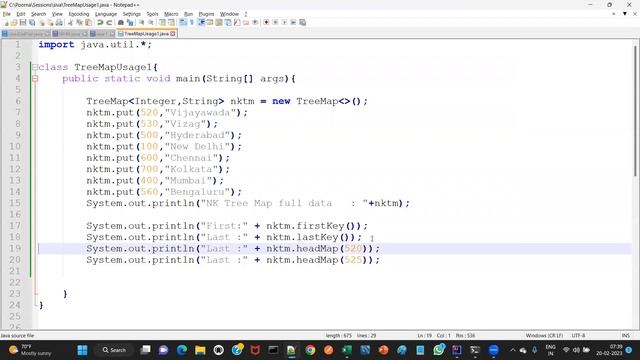Open Excel from the taskbar
This screenshot has height=360, width=640.
[x=347, y=350]
